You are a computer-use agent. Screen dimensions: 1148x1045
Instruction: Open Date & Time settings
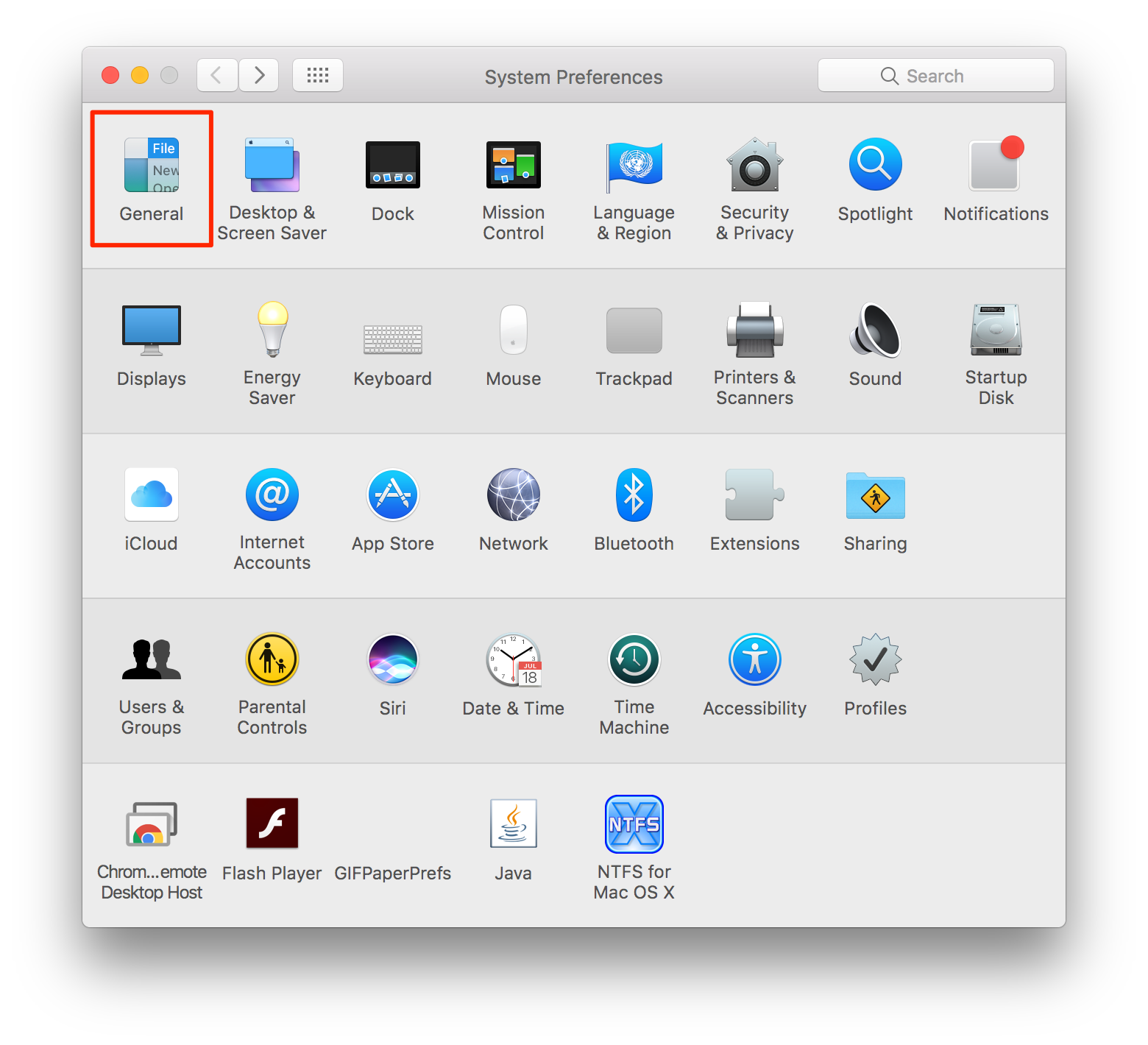[x=514, y=675]
